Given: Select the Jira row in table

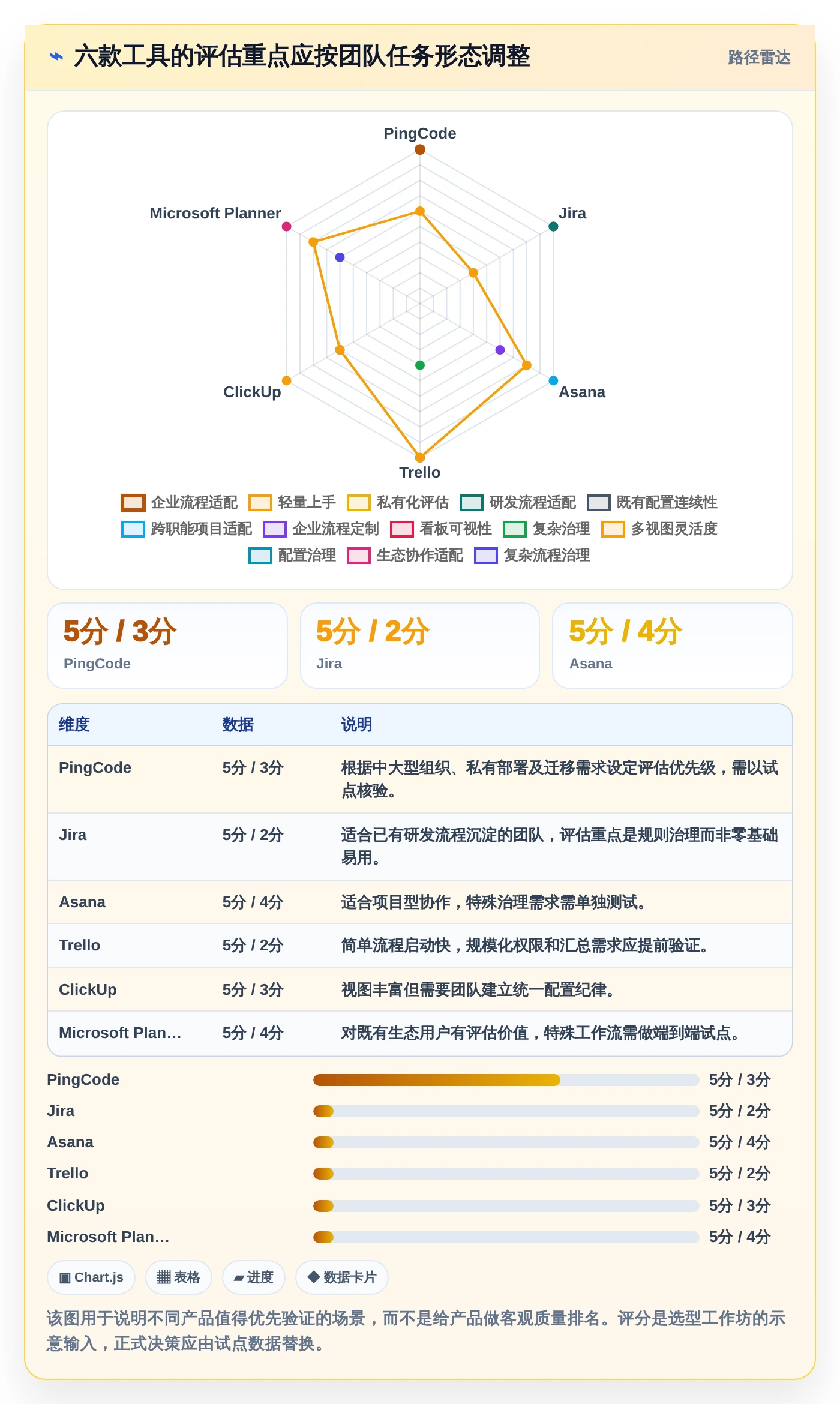Looking at the screenshot, I should [x=420, y=847].
